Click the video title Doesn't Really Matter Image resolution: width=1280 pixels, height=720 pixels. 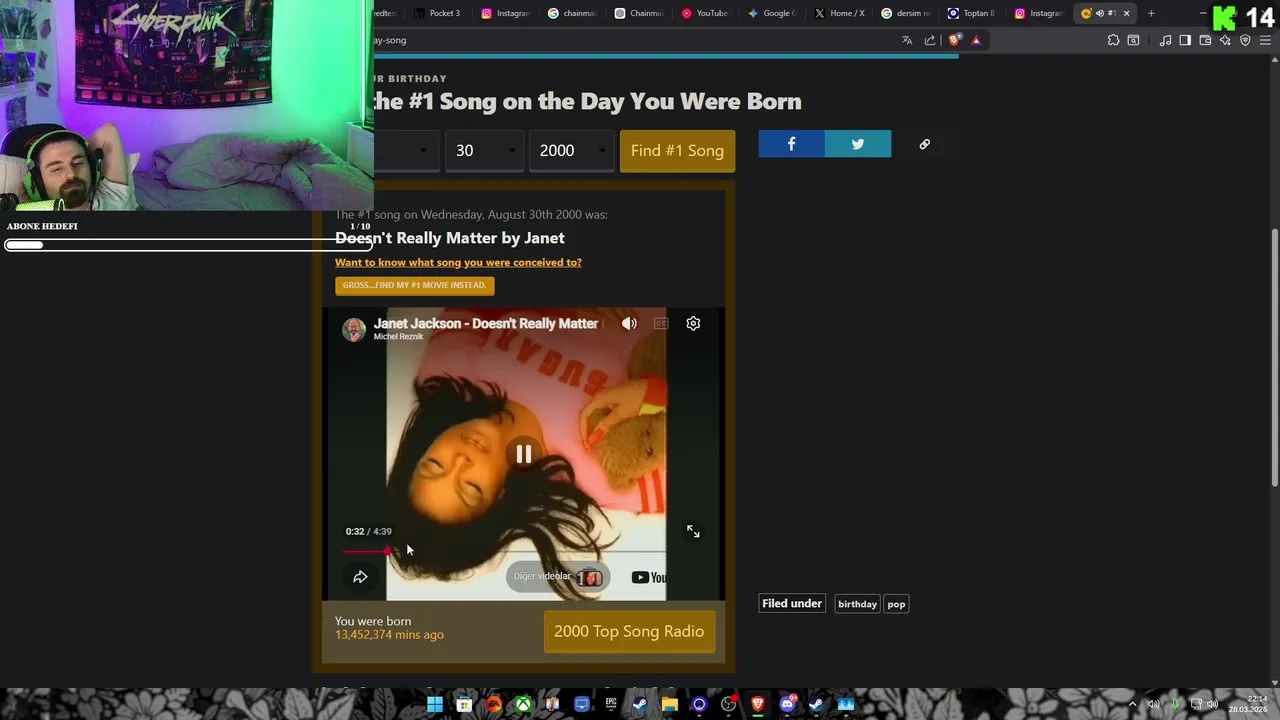(x=486, y=323)
